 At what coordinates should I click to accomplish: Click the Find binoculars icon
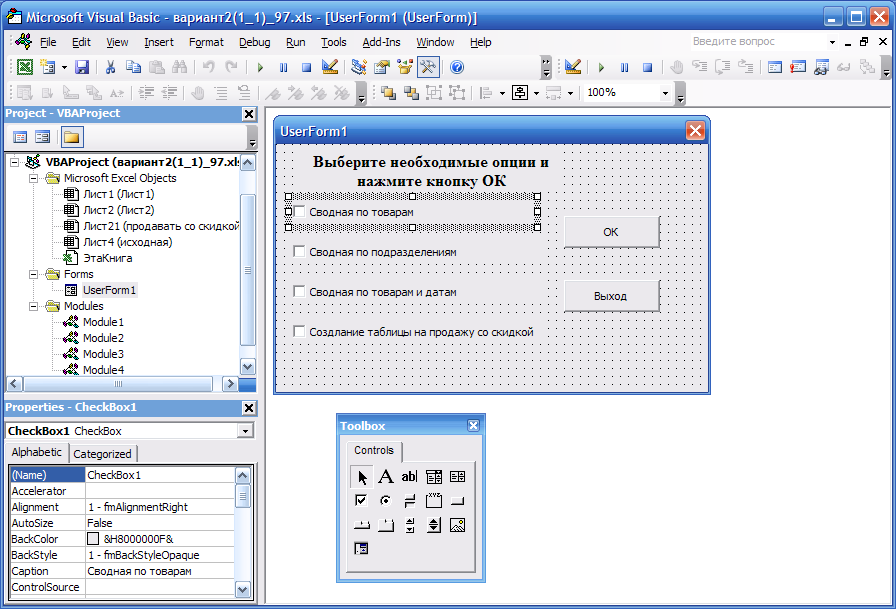tap(179, 67)
